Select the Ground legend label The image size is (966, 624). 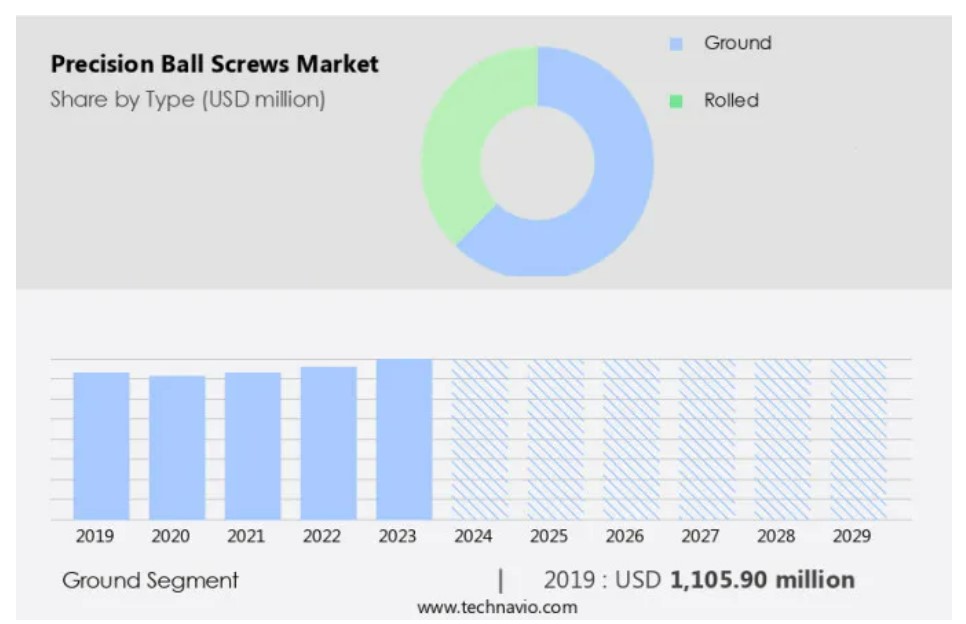coord(737,43)
